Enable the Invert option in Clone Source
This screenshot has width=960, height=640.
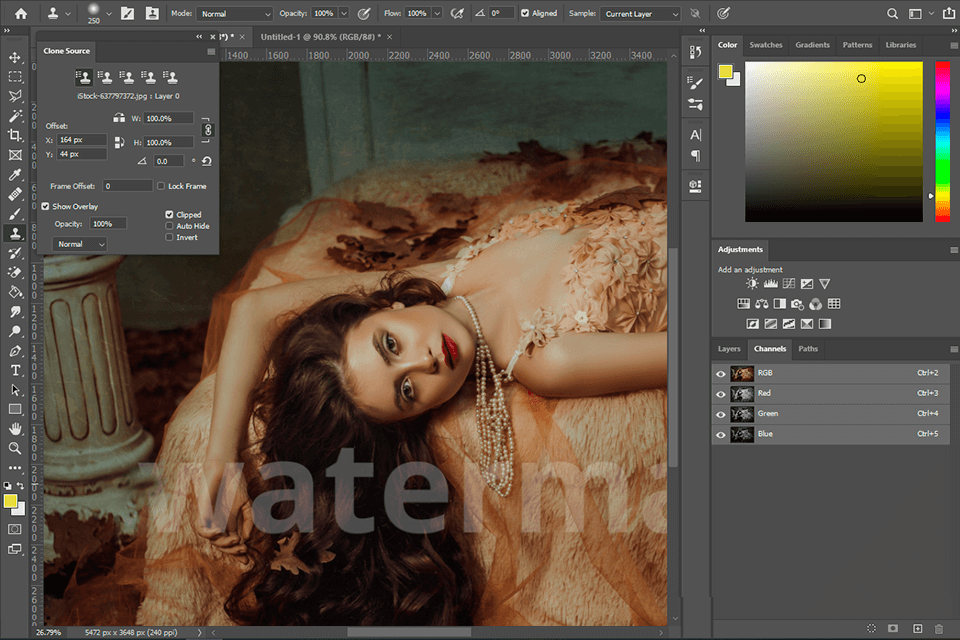[x=170, y=237]
